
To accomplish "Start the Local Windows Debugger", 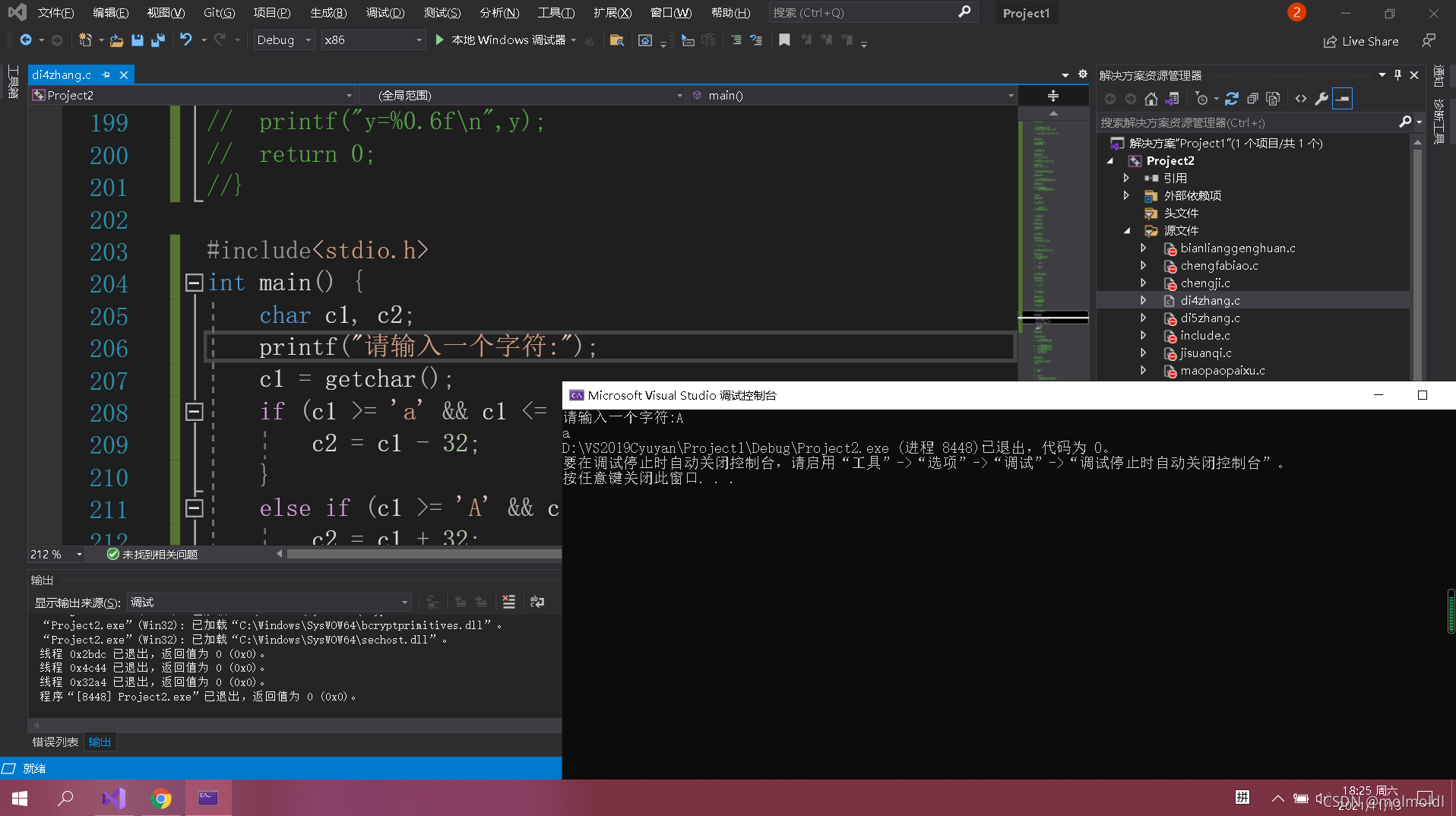I will tap(502, 40).
